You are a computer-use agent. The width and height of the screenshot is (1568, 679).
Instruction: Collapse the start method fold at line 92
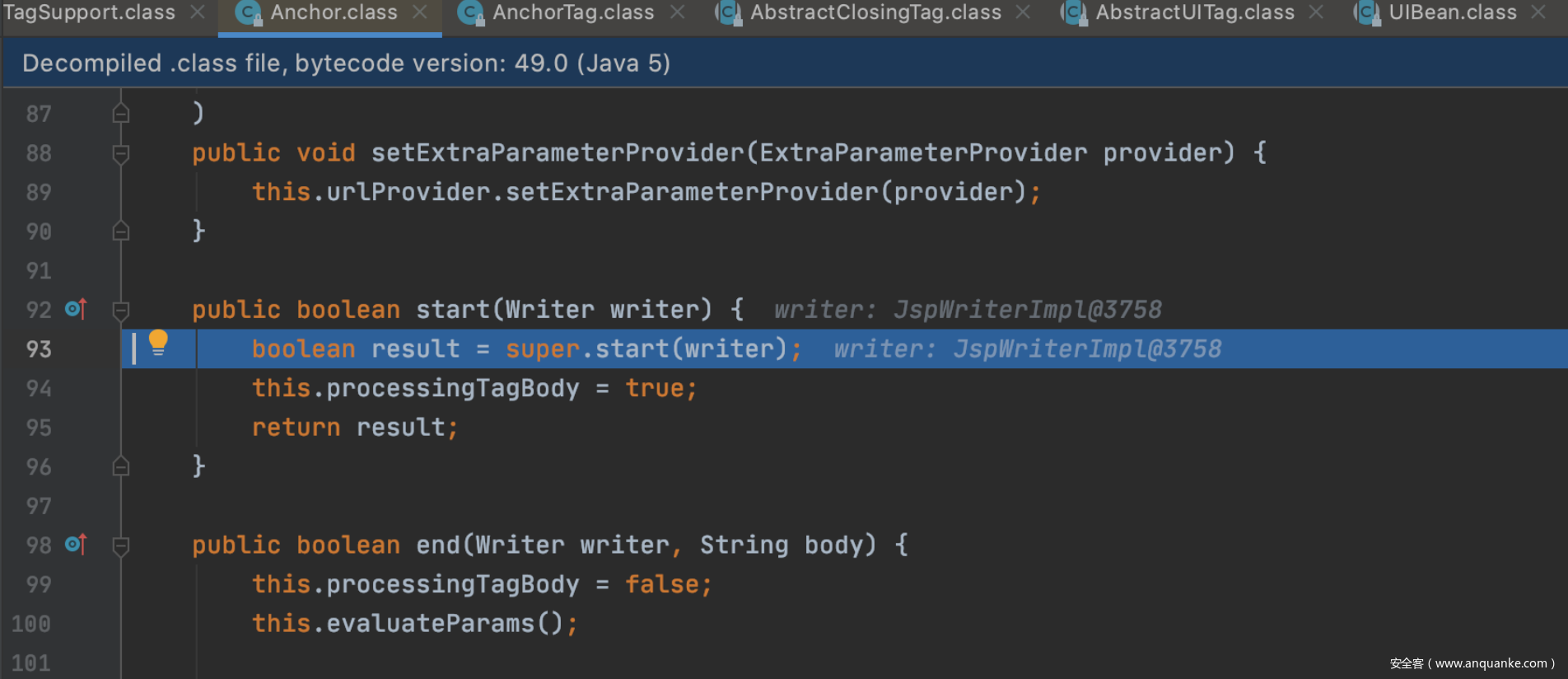[121, 310]
